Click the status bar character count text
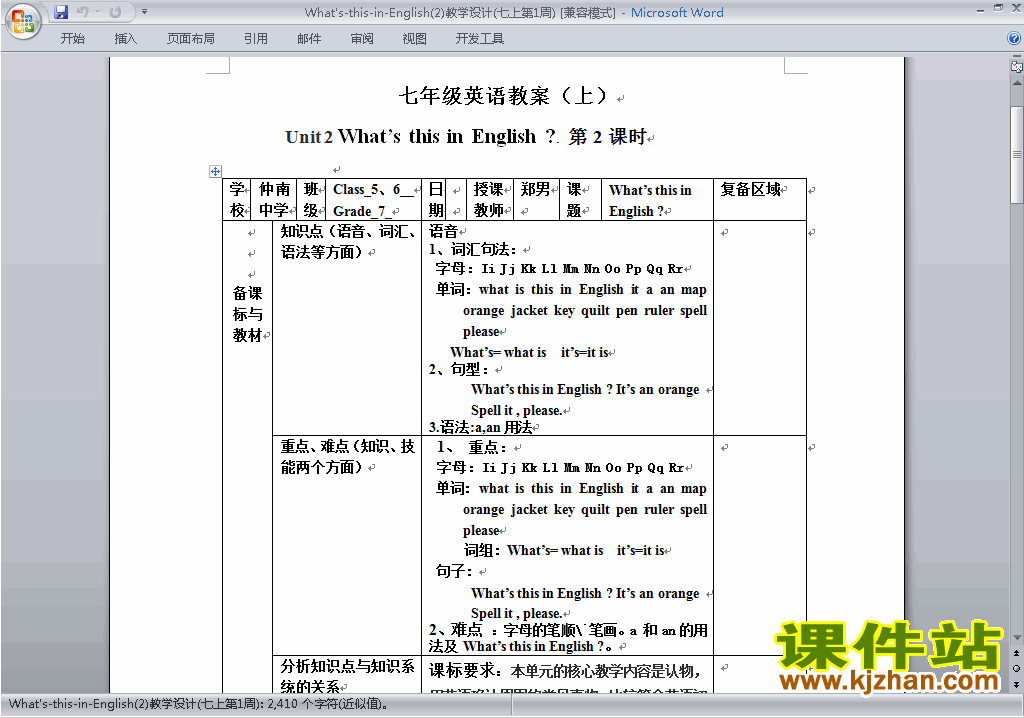This screenshot has height=718, width=1024. (199, 704)
